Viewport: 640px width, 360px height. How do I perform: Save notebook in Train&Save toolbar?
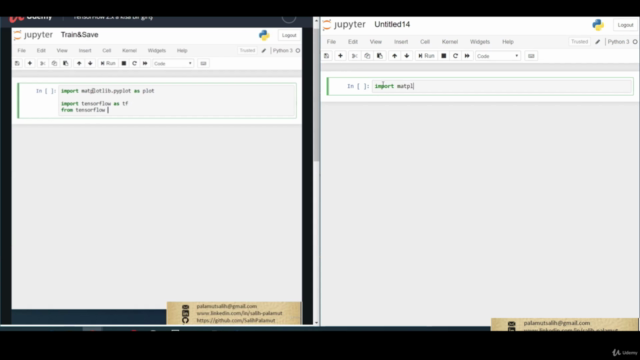[17, 63]
